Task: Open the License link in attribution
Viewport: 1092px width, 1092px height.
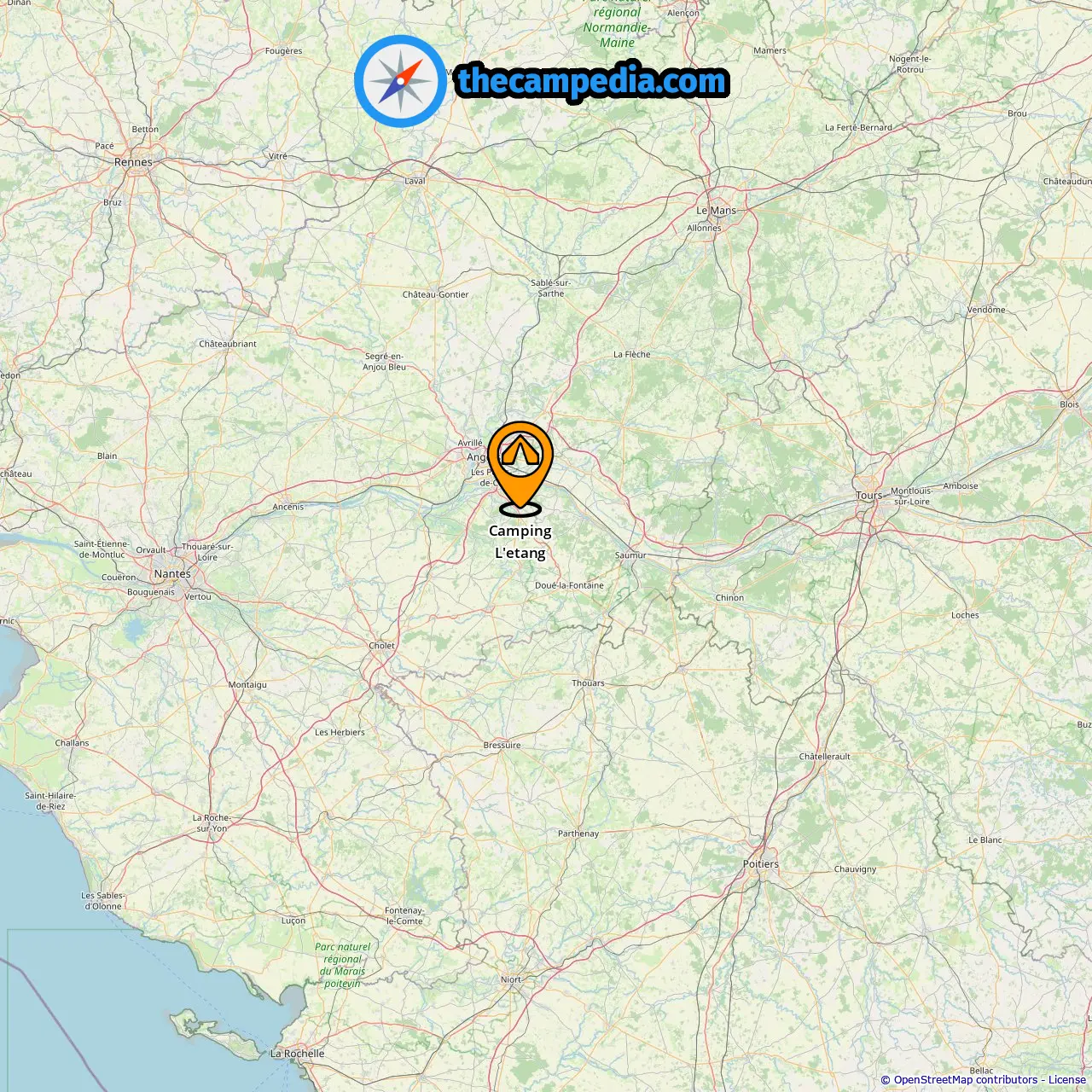Action: pyautogui.click(x=1067, y=1080)
